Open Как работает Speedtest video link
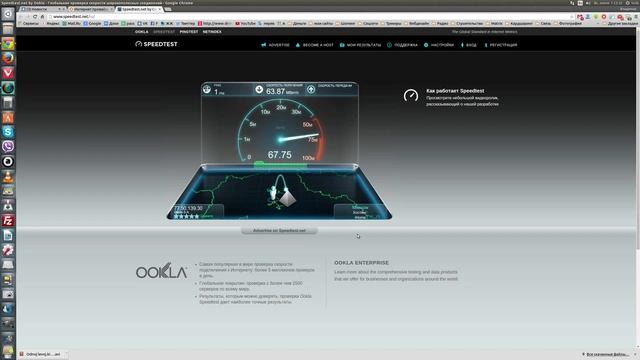 click(455, 91)
